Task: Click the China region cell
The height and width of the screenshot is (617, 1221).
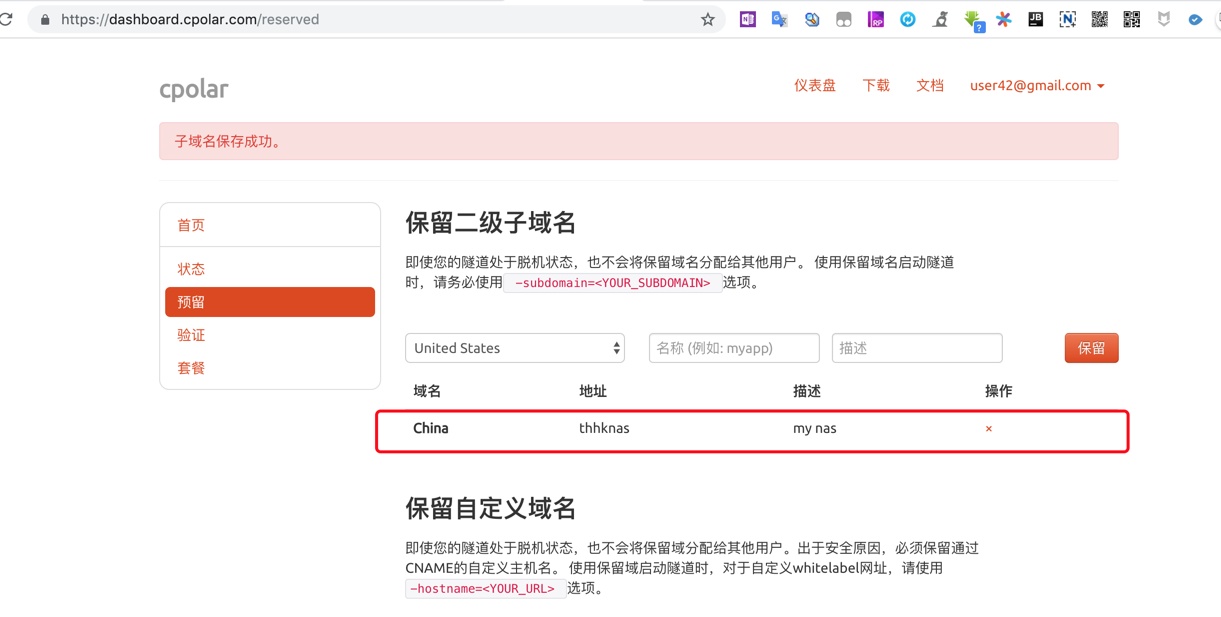Action: tap(431, 428)
